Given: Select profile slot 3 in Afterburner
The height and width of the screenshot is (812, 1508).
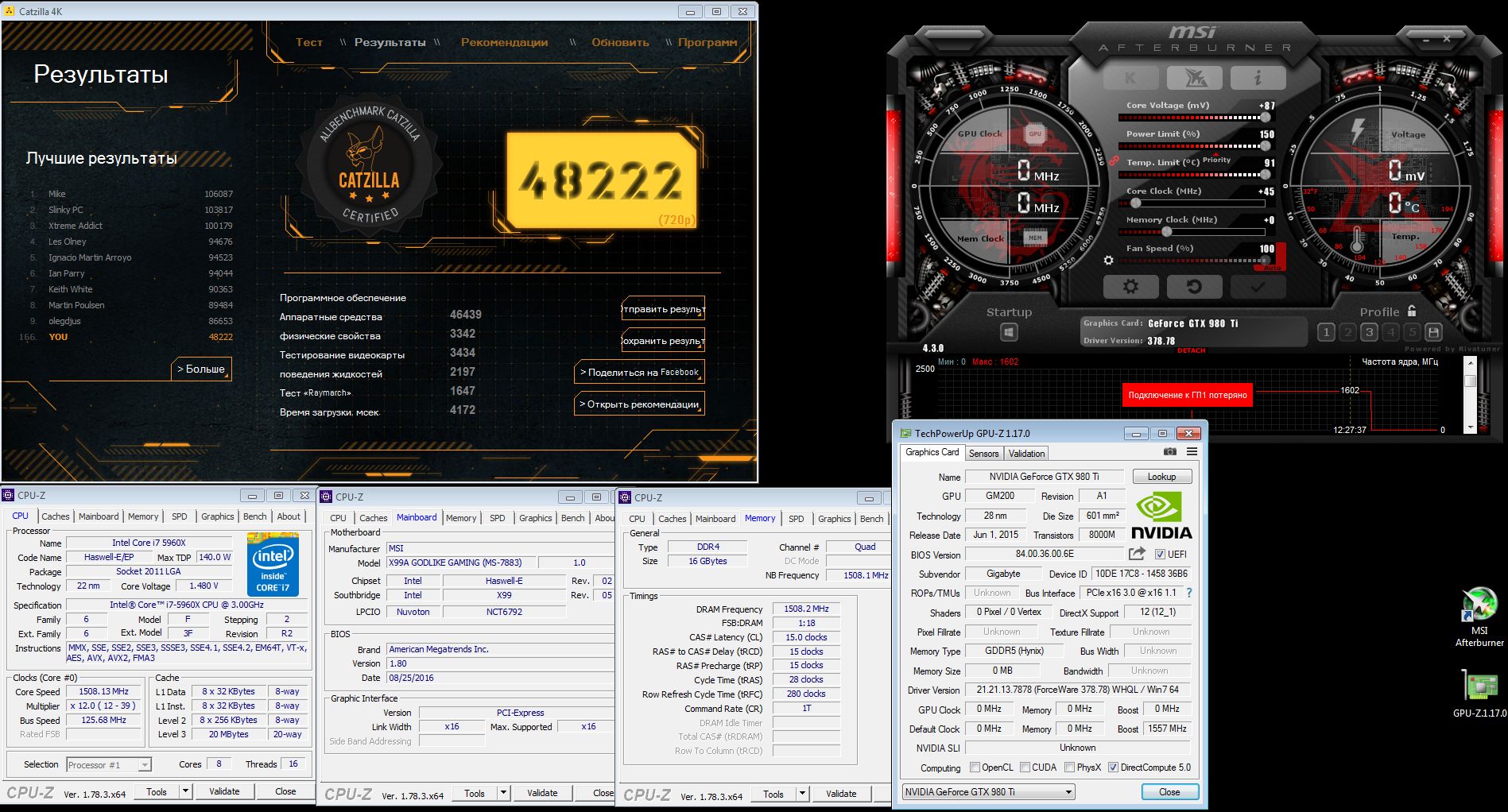Looking at the screenshot, I should coord(1369,332).
